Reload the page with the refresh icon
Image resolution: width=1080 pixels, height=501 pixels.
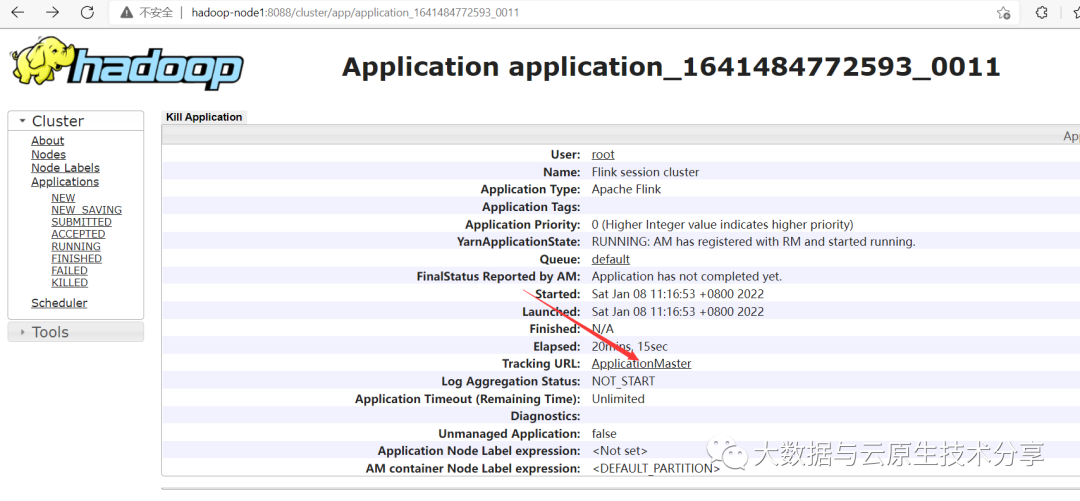[87, 12]
